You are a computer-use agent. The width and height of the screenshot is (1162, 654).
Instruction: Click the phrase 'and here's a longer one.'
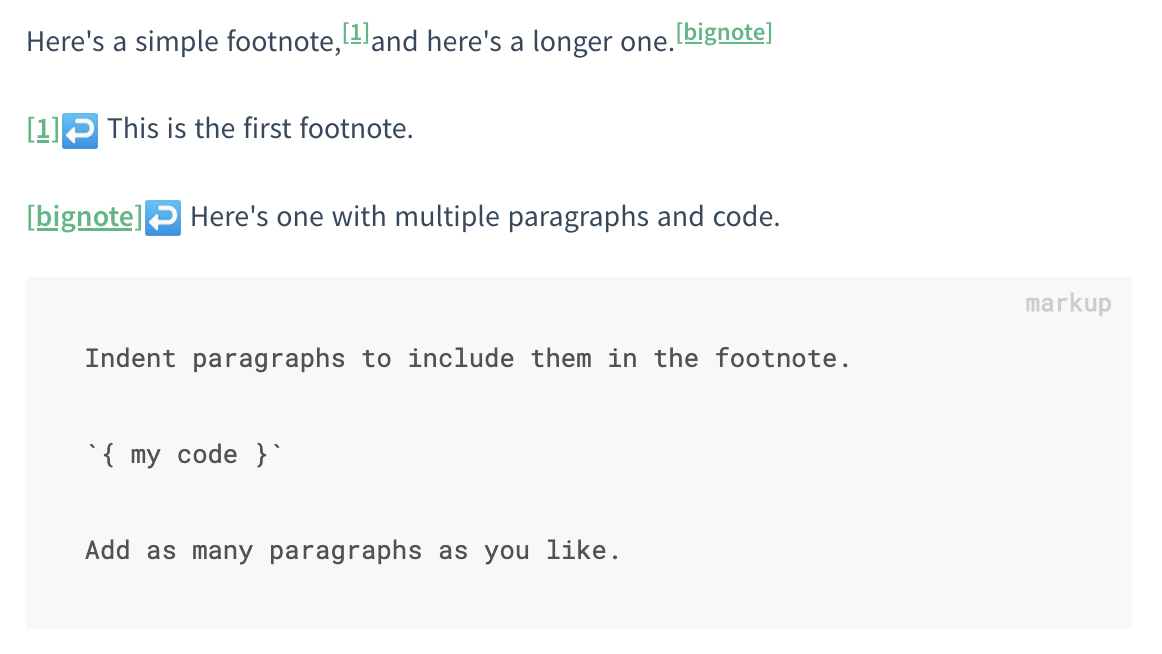pyautogui.click(x=523, y=43)
